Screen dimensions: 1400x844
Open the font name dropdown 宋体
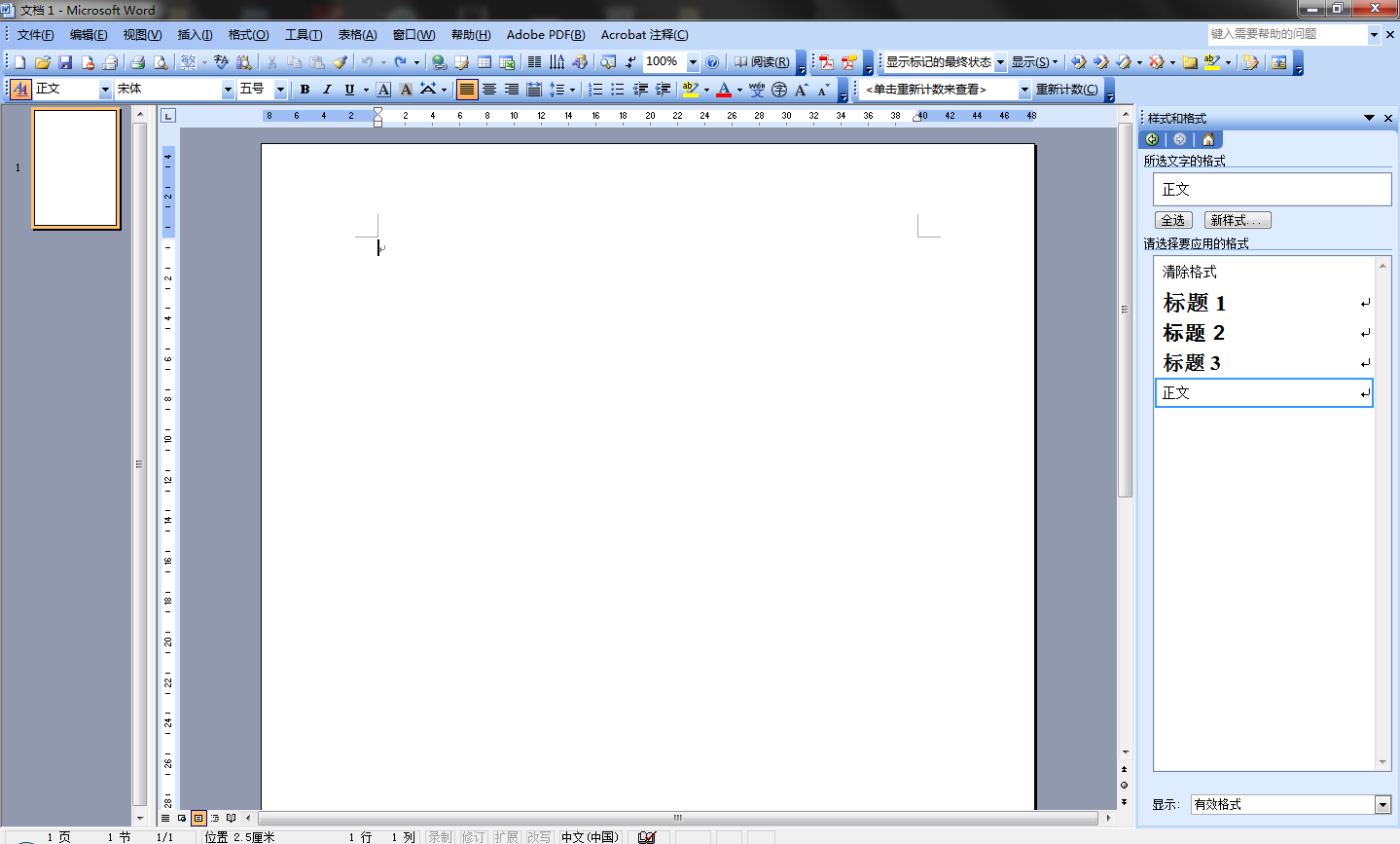click(x=228, y=90)
